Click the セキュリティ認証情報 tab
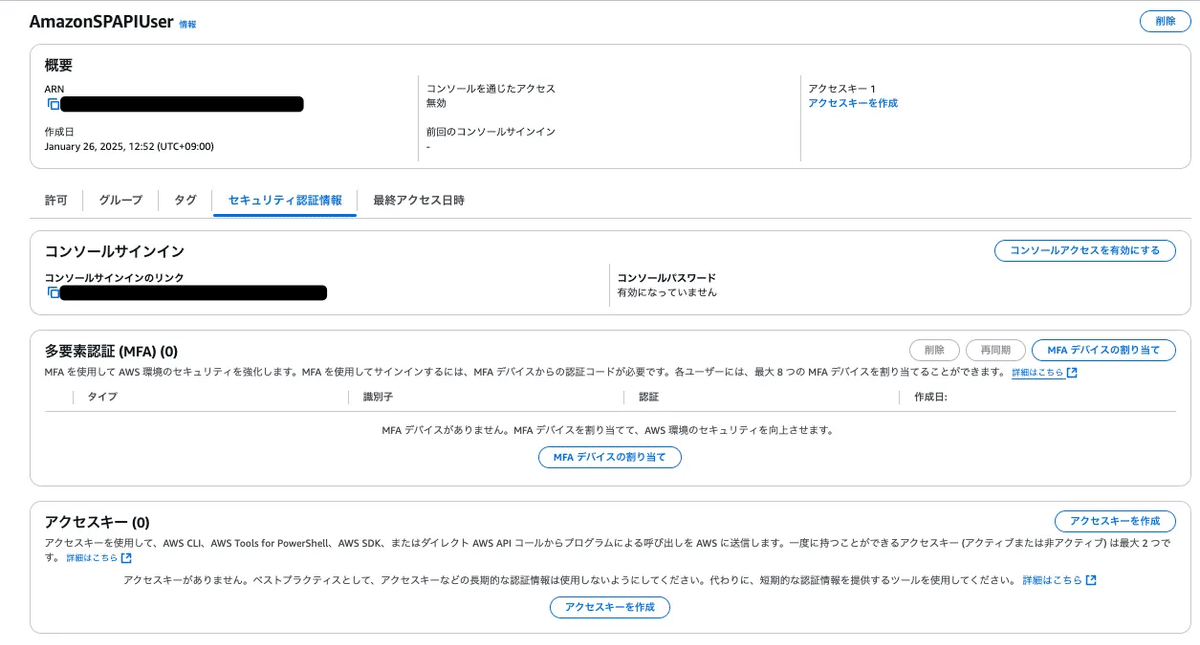Screen dimensions: 1200x645 tap(287, 200)
